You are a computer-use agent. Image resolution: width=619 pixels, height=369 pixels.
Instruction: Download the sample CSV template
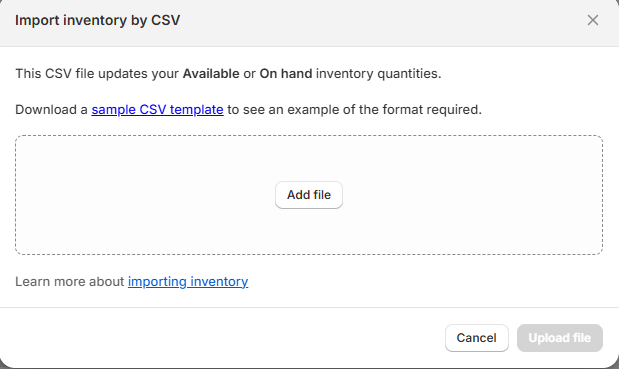(158, 109)
